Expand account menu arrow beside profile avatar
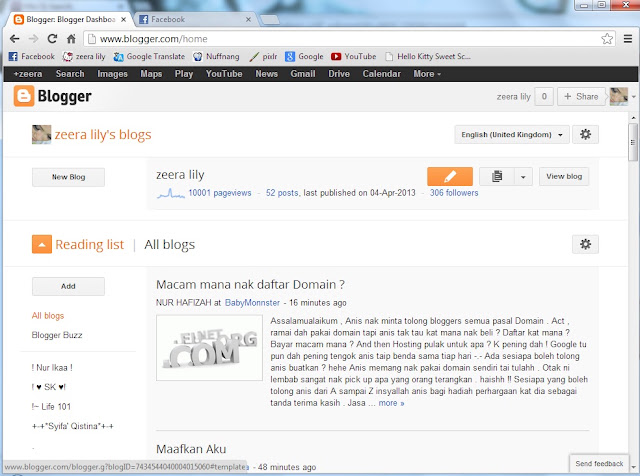This screenshot has height=476, width=640. [x=633, y=97]
